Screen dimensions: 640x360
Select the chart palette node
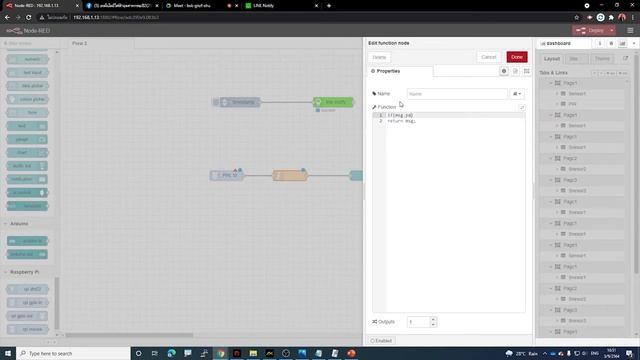point(27,153)
